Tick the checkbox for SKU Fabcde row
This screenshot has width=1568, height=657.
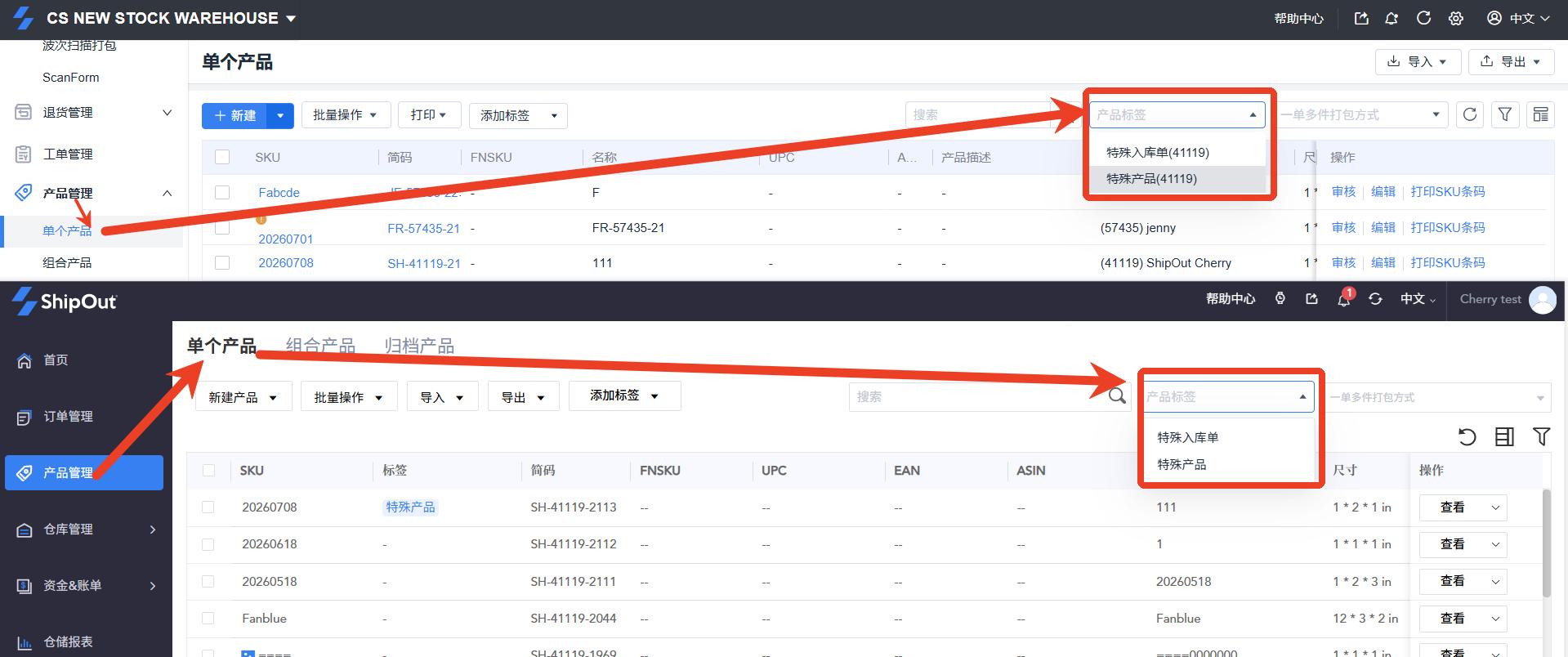(222, 192)
